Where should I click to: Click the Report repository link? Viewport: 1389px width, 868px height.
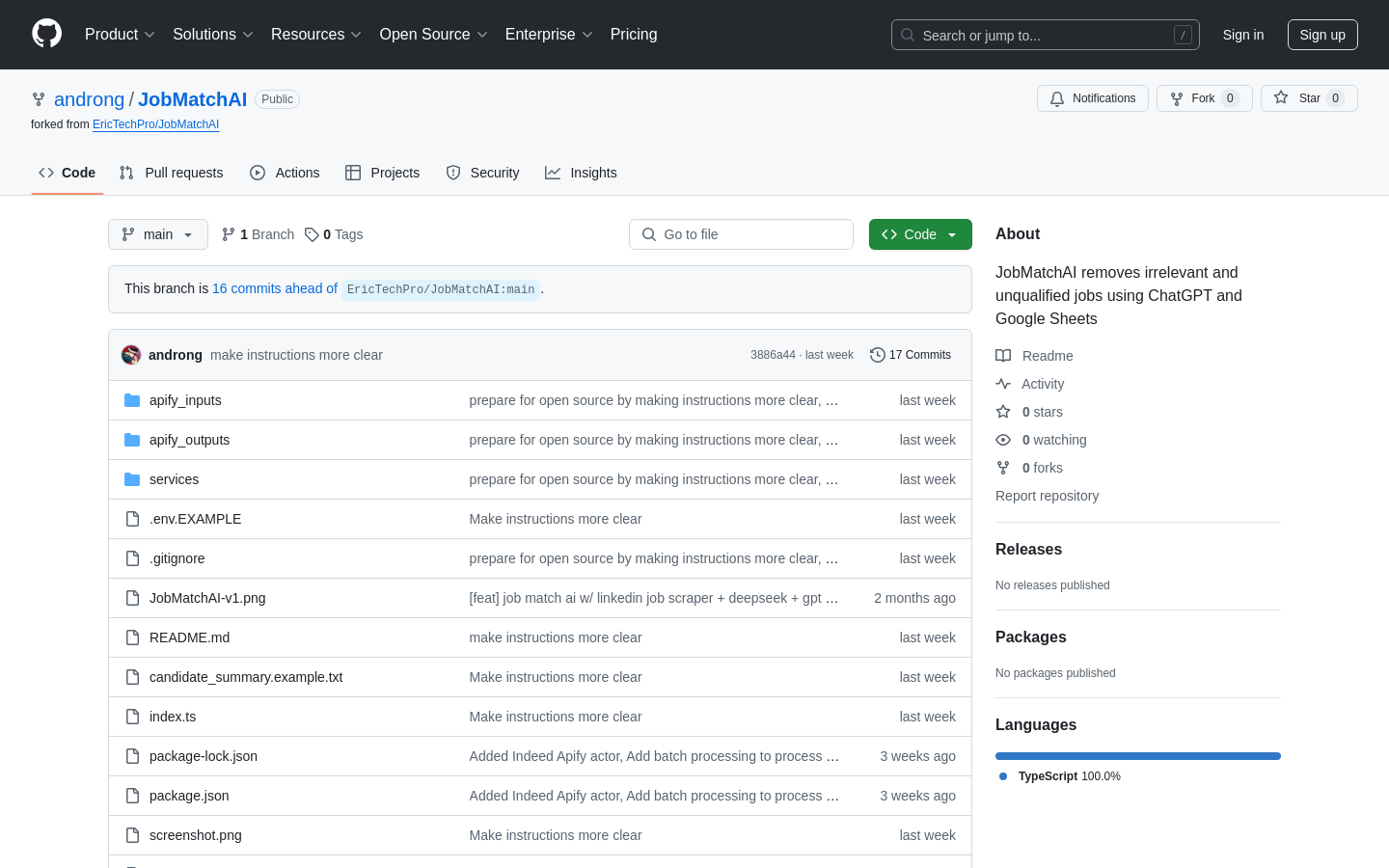coord(1047,496)
